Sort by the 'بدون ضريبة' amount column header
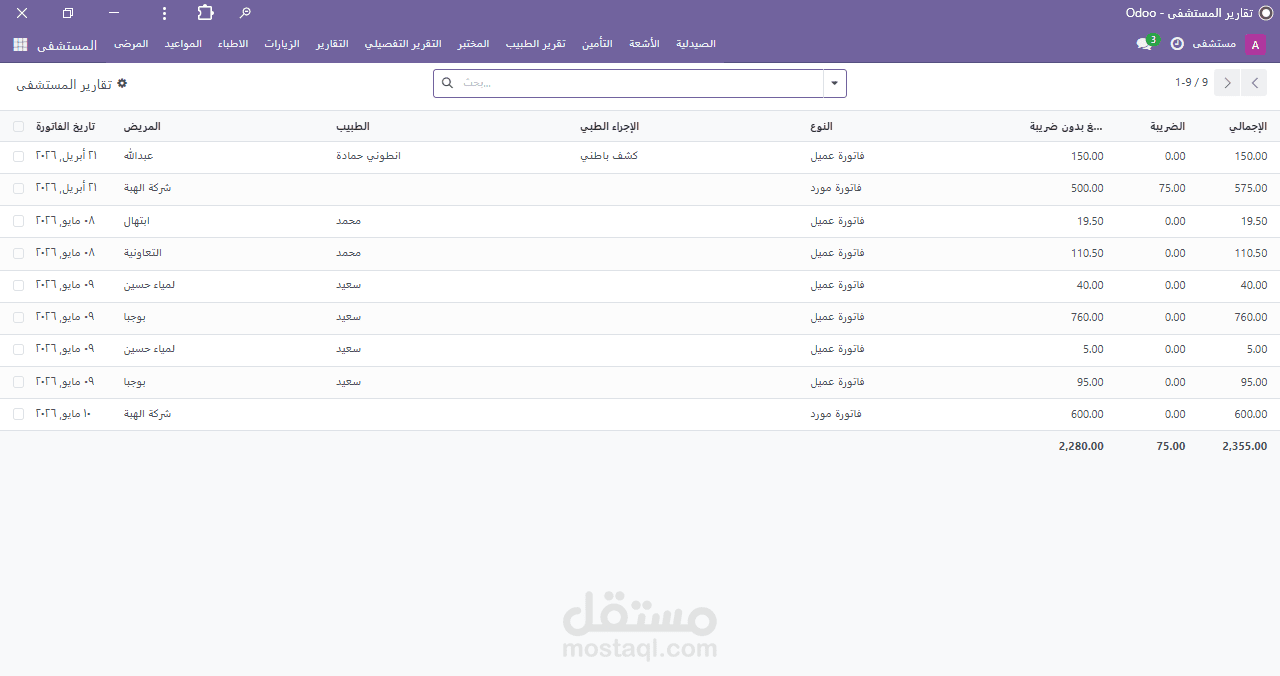Image resolution: width=1280 pixels, height=676 pixels. (x=1067, y=127)
